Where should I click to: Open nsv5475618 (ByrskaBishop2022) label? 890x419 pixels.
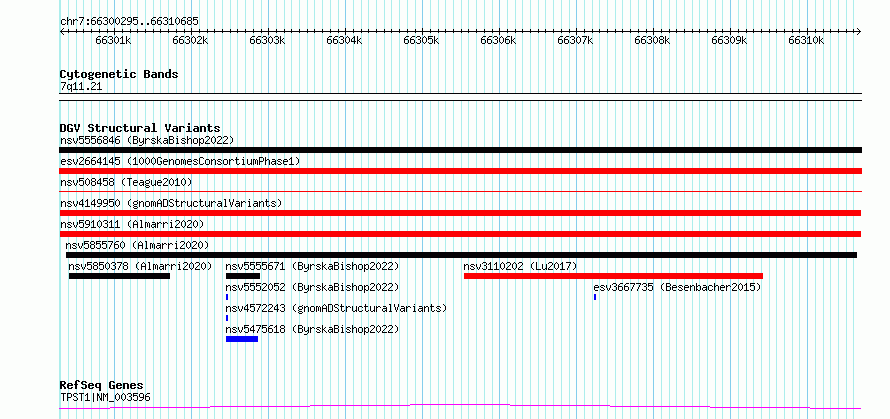click(x=312, y=329)
